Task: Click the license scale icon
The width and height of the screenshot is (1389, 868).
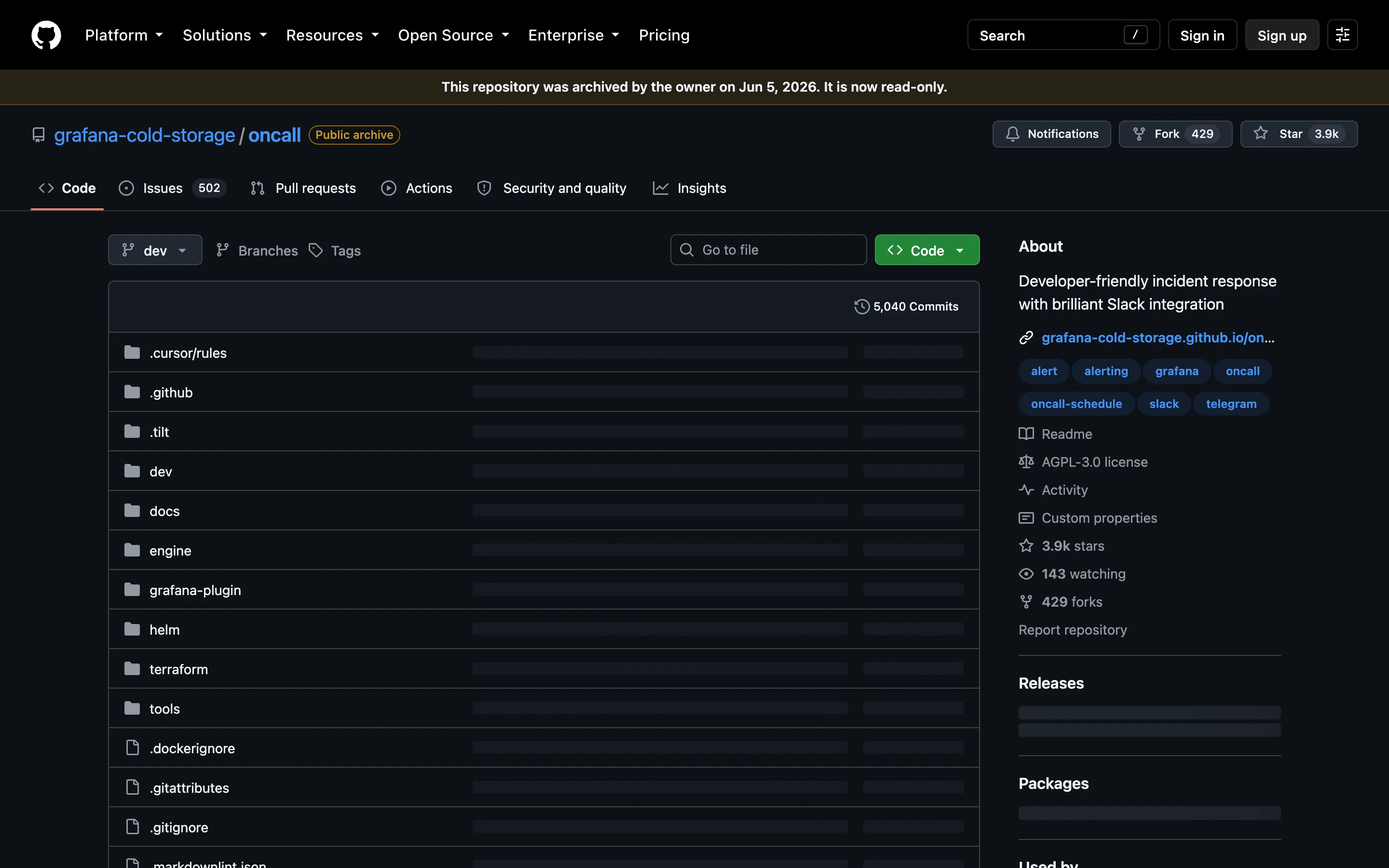Action: point(1026,461)
